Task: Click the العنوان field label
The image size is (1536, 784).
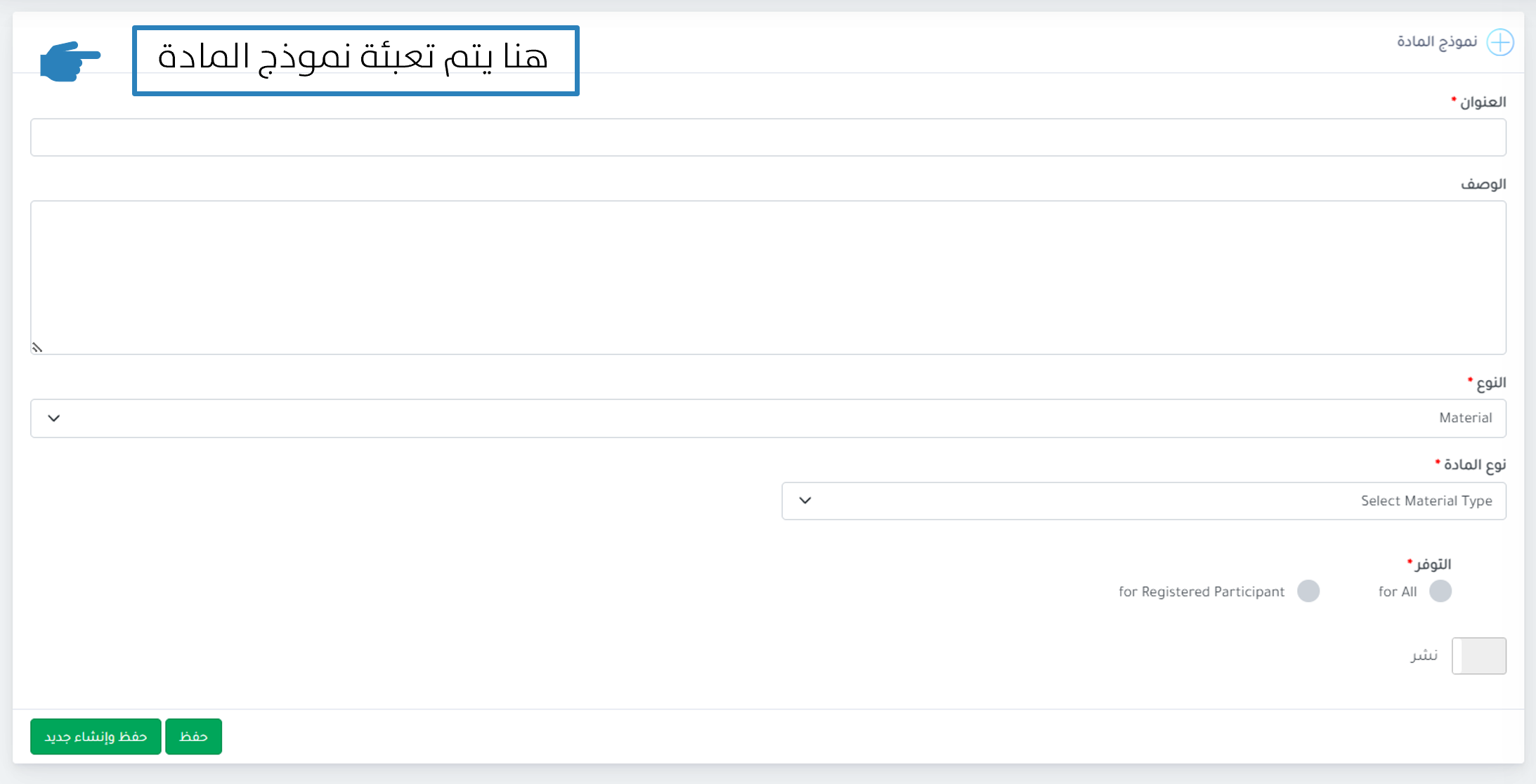Action: pyautogui.click(x=1483, y=103)
